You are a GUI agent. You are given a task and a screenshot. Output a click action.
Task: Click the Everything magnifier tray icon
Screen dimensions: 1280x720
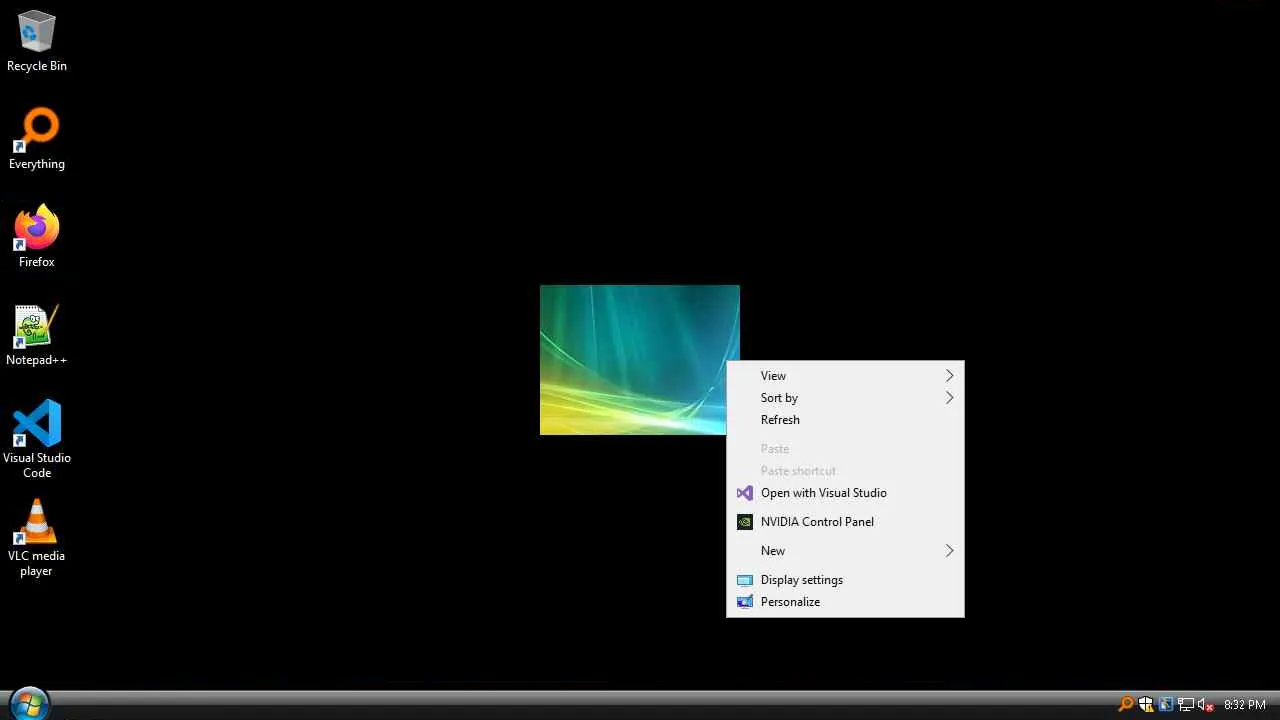tap(1126, 705)
